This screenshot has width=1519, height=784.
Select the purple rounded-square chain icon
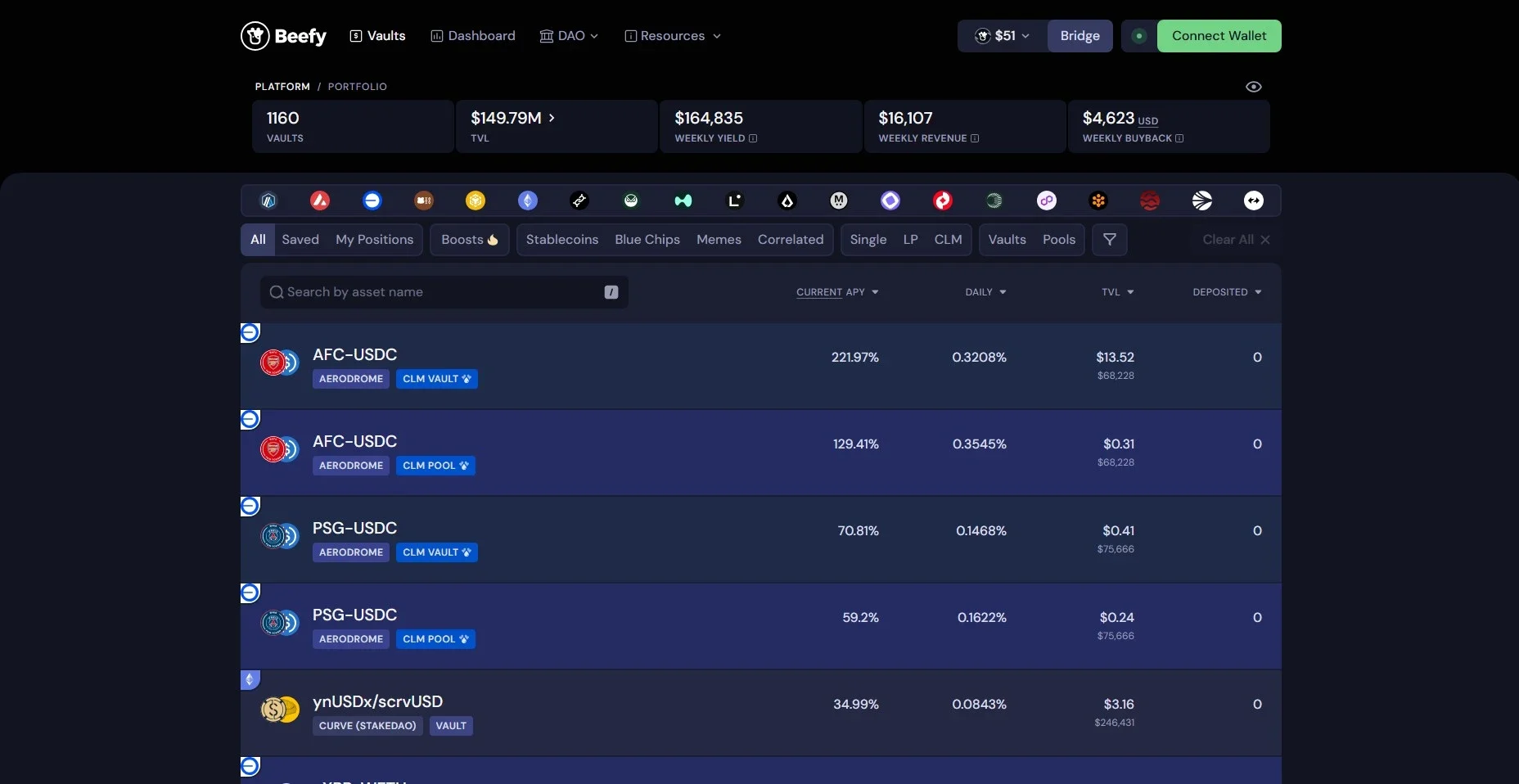click(890, 201)
